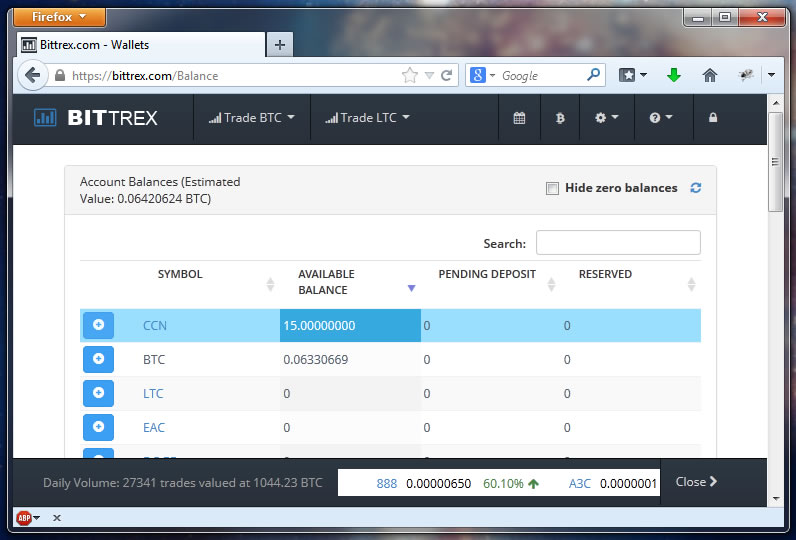The image size is (796, 540).
Task: Click the scrollbar down arrow
Action: pyautogui.click(x=775, y=499)
